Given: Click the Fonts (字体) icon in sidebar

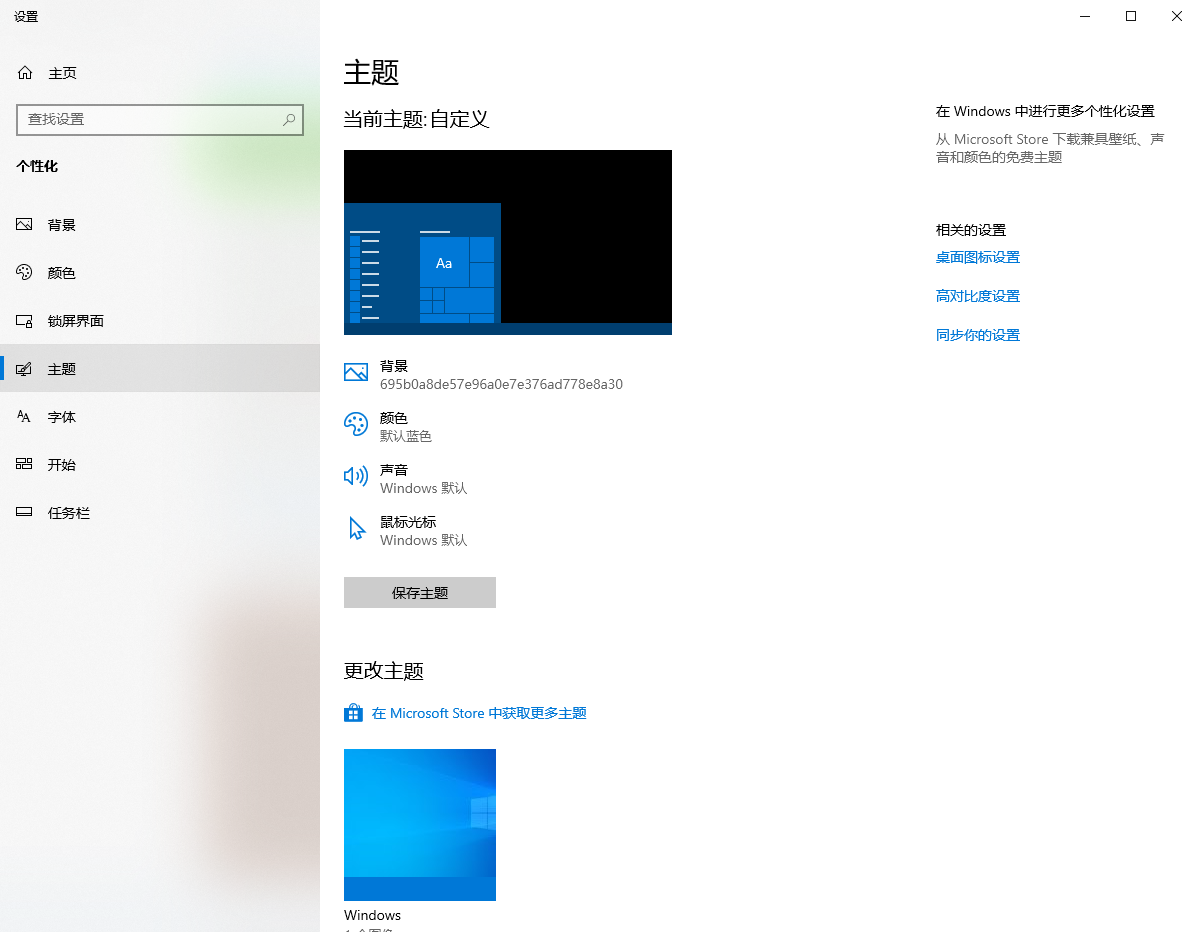Looking at the screenshot, I should click(25, 417).
